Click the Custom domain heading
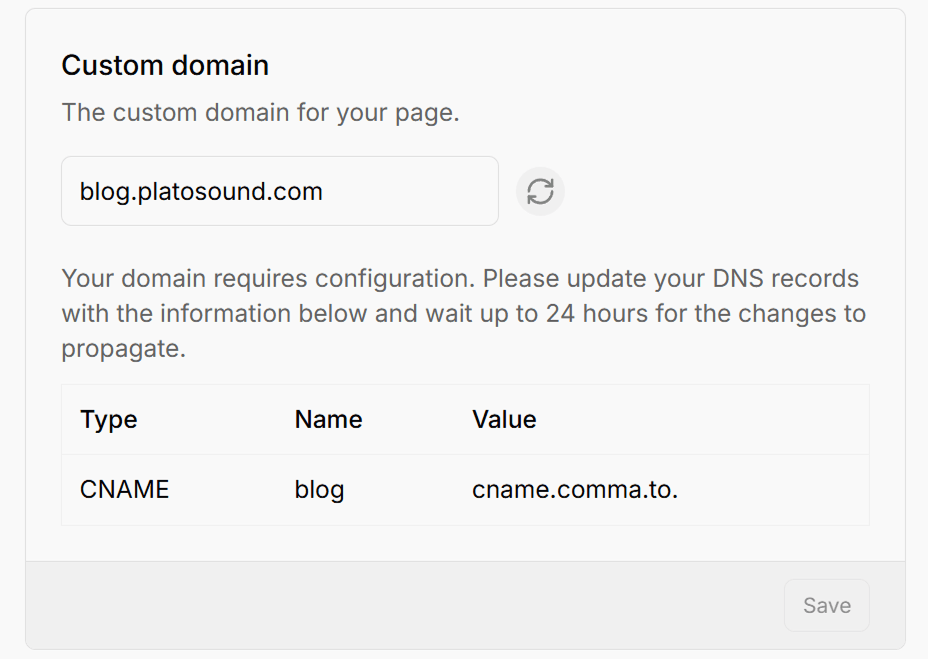The height and width of the screenshot is (659, 928). click(165, 65)
